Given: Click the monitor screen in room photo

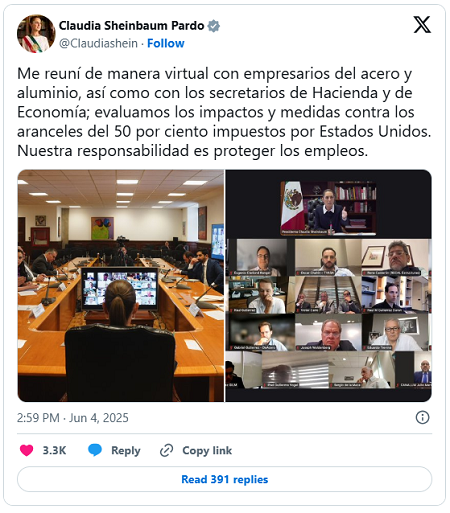Looking at the screenshot, I should click(x=120, y=289).
